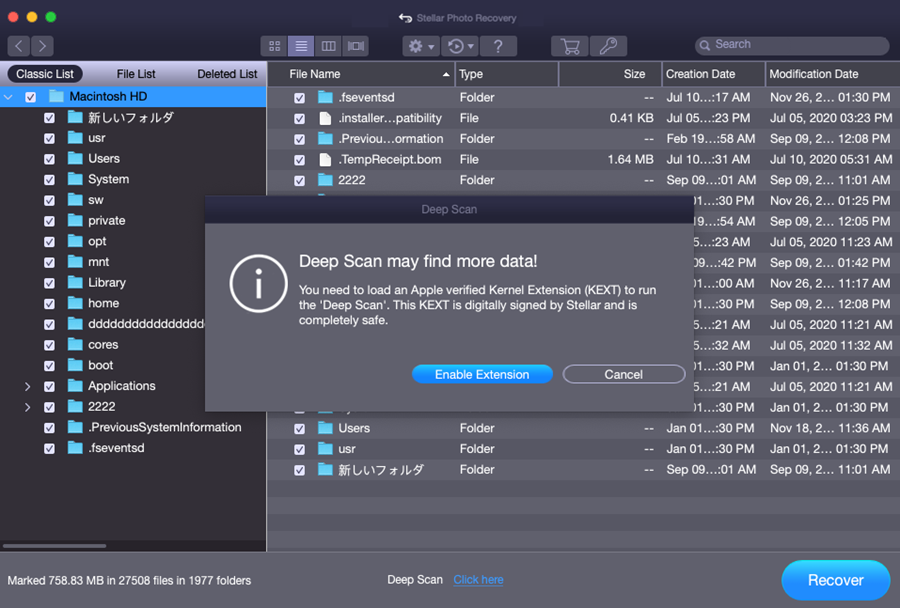The width and height of the screenshot is (900, 608).
Task: Expand the Applications folder in the tree
Action: coord(28,386)
